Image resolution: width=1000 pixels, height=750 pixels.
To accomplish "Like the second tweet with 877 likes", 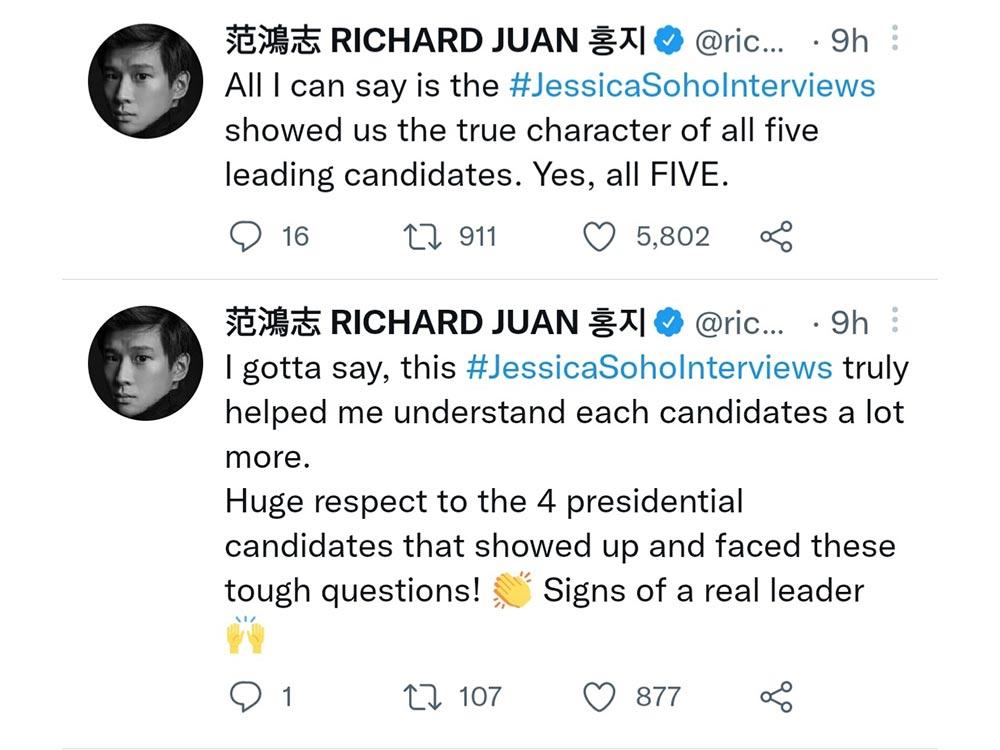I will coord(601,695).
